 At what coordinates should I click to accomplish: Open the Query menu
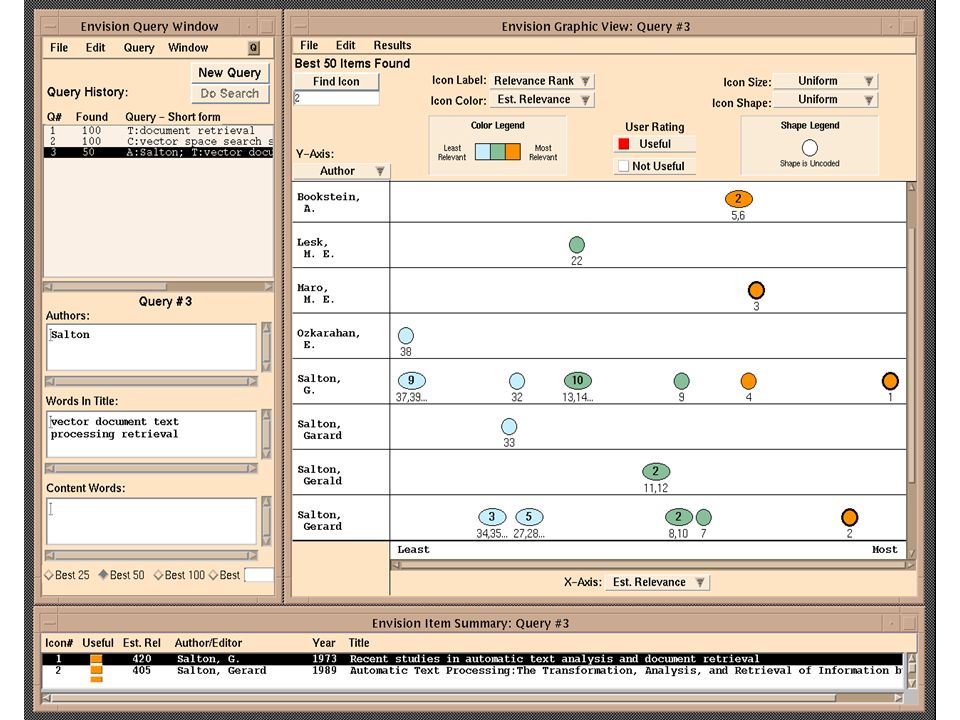[x=139, y=48]
